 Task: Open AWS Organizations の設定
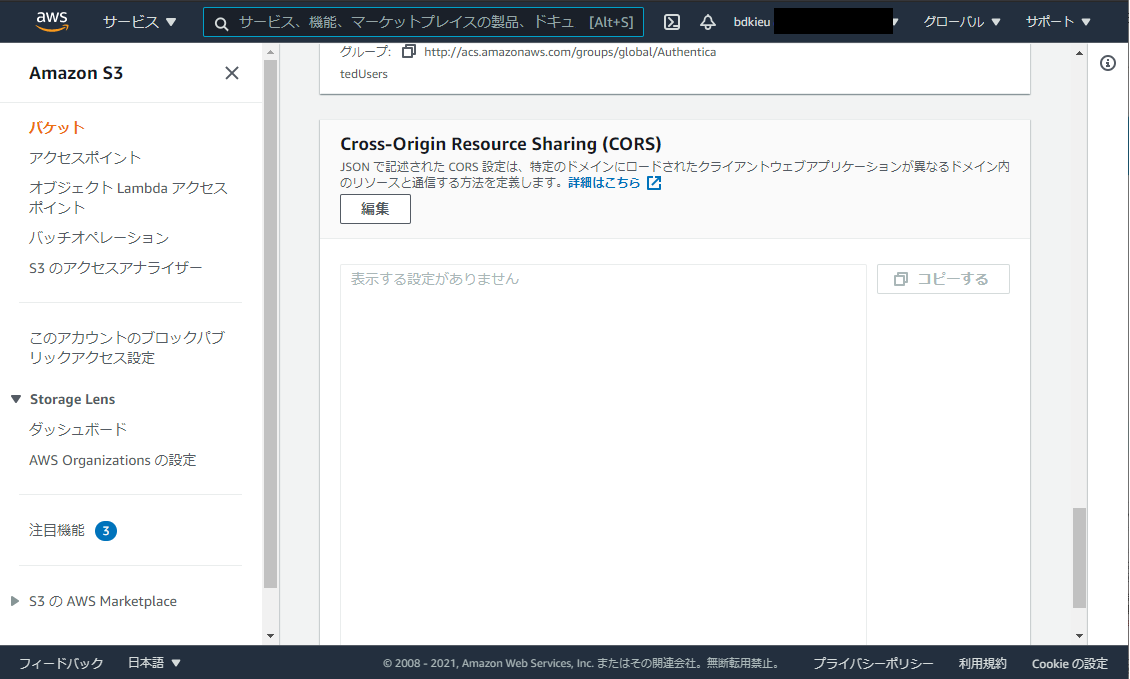click(x=112, y=460)
